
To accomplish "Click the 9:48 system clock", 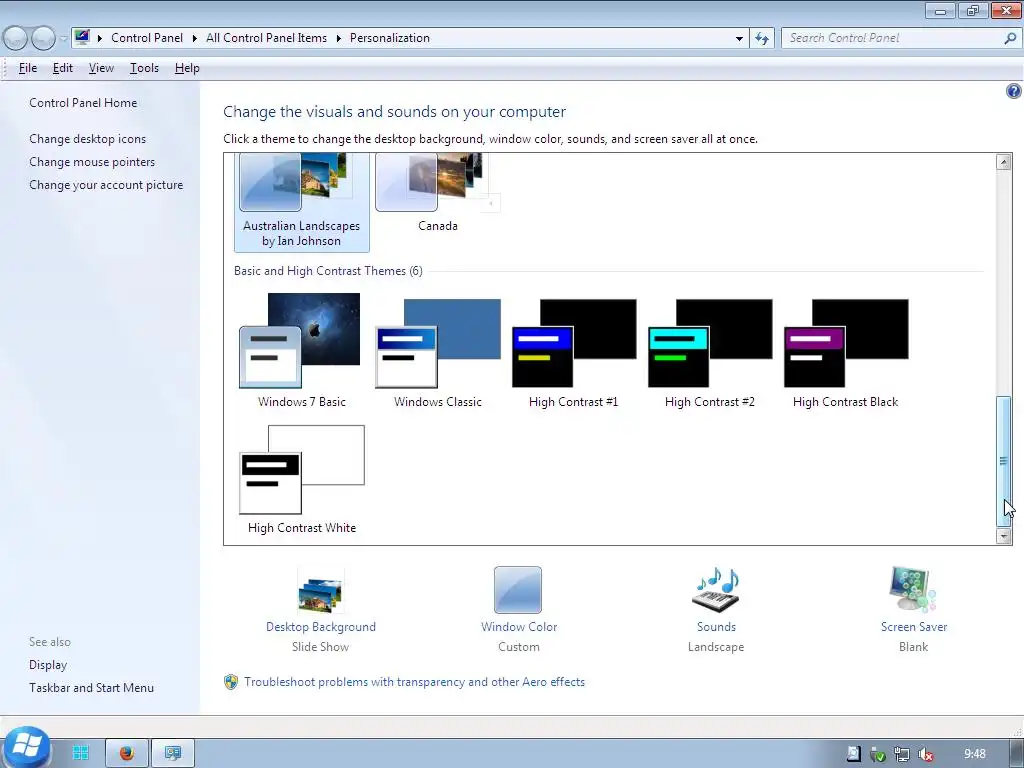I will click(x=974, y=754).
